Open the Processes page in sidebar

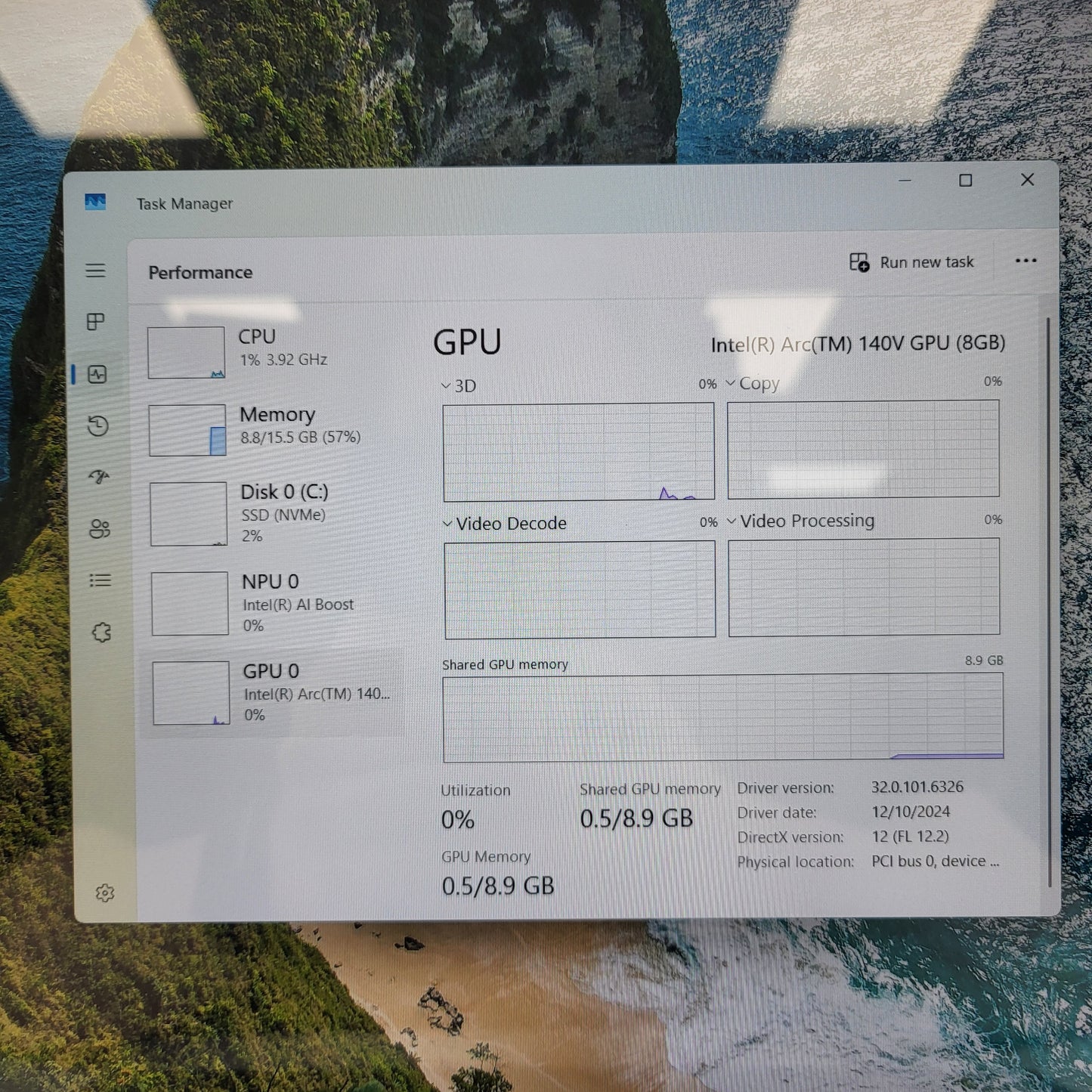96,321
